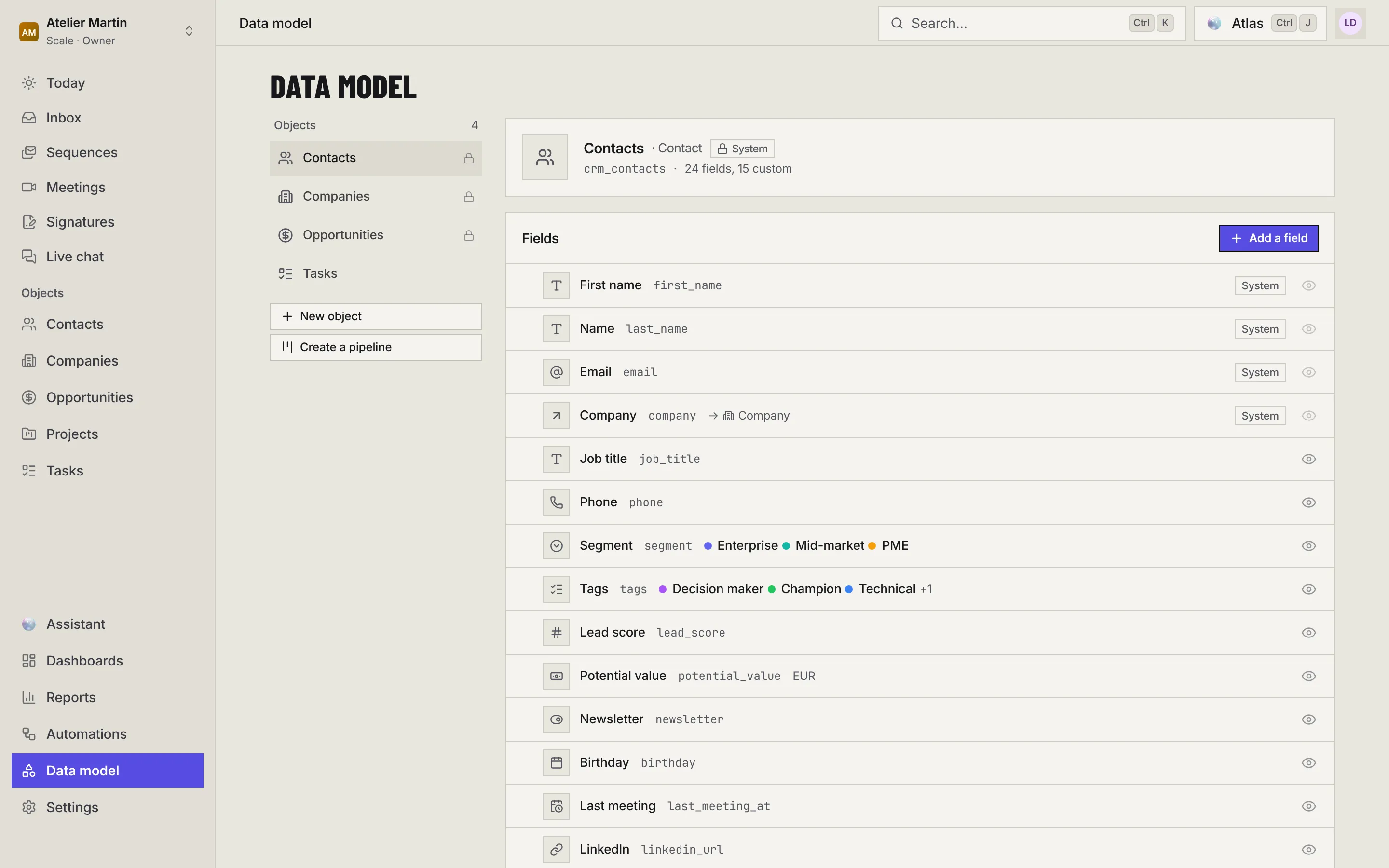The width and height of the screenshot is (1389, 868).
Task: Click the Add a field button
Action: [1268, 238]
